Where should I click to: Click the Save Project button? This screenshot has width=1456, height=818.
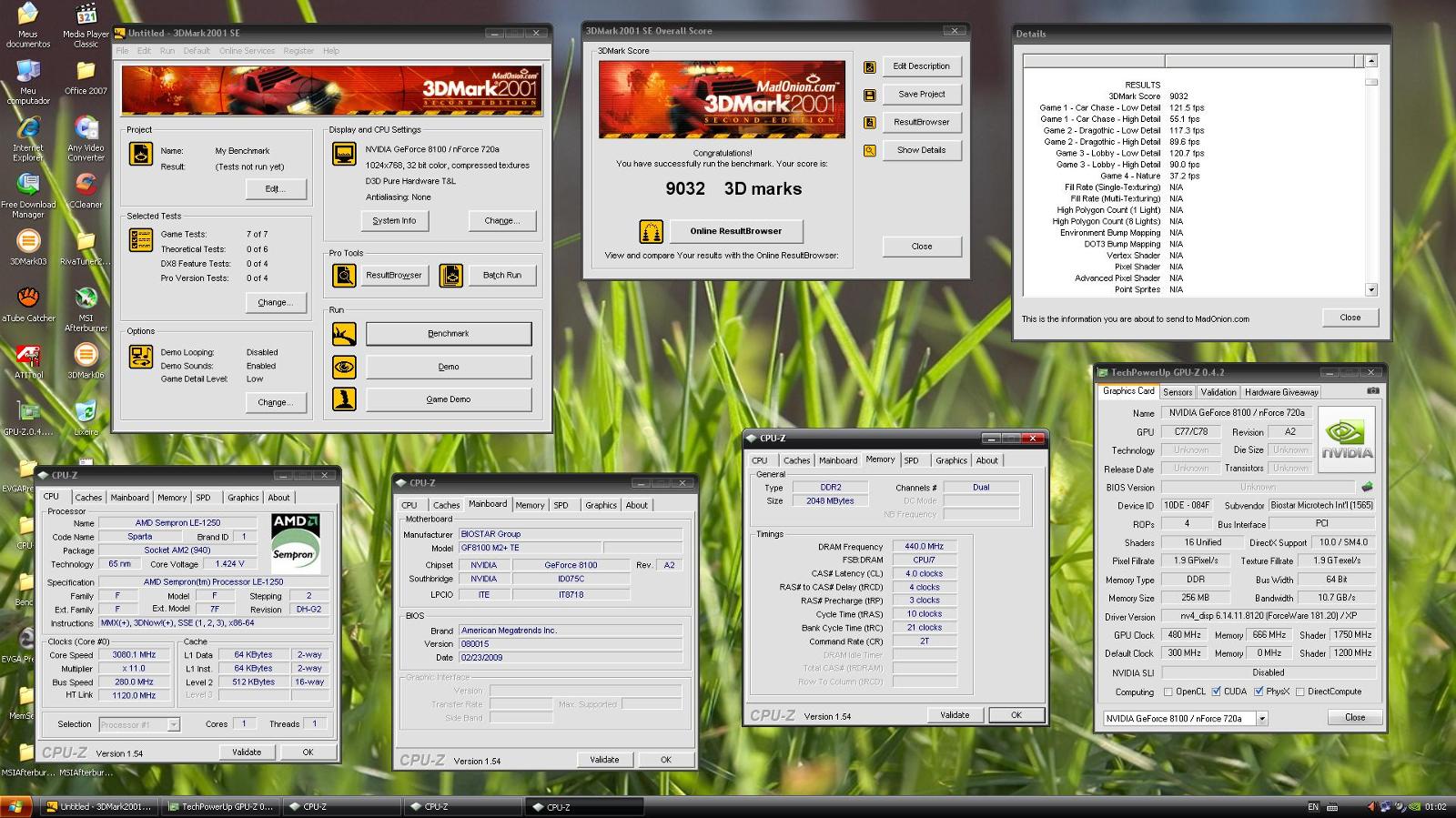coord(922,94)
